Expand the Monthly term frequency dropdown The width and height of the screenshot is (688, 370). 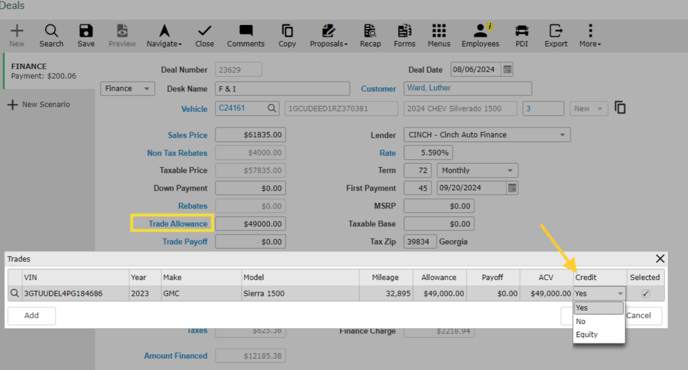coord(477,170)
